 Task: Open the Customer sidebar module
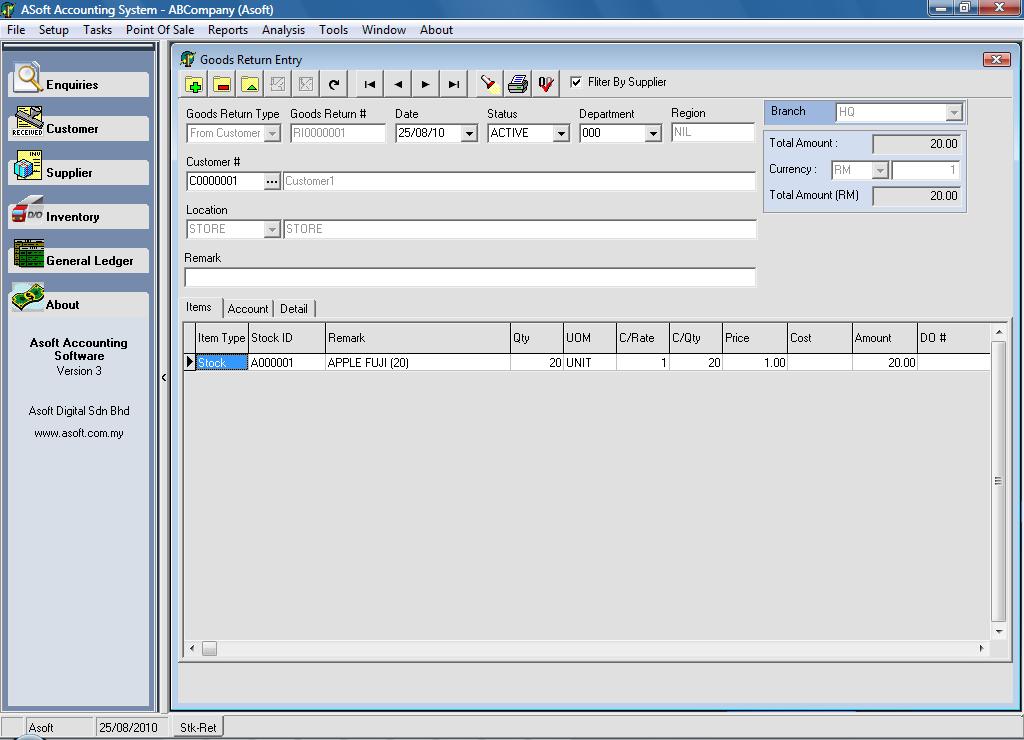78,129
